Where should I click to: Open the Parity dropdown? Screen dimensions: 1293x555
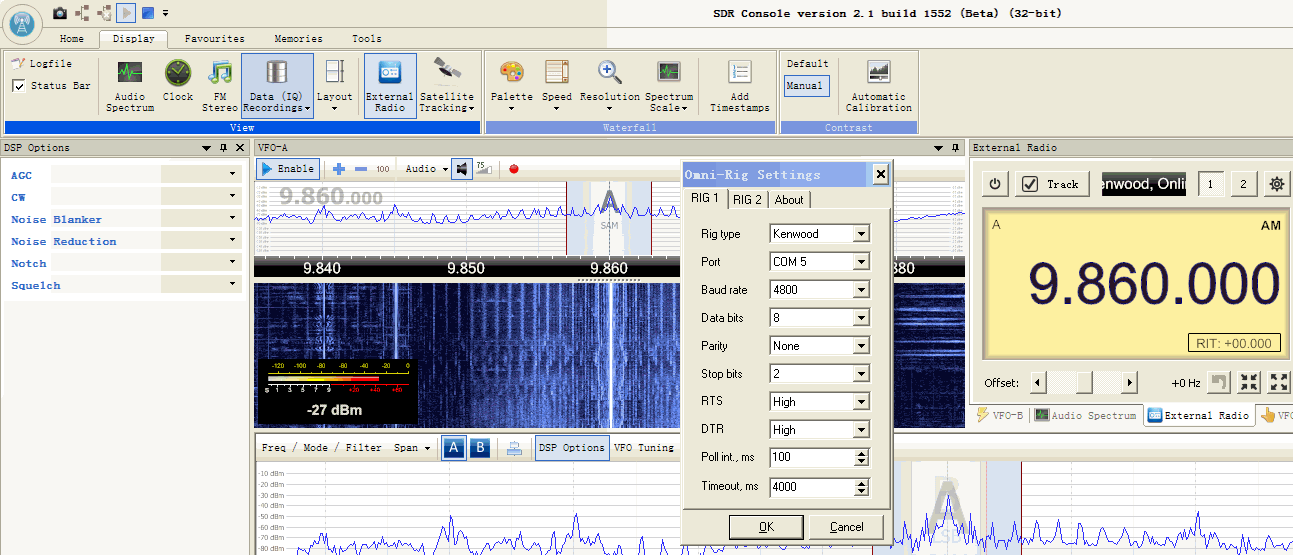click(860, 346)
